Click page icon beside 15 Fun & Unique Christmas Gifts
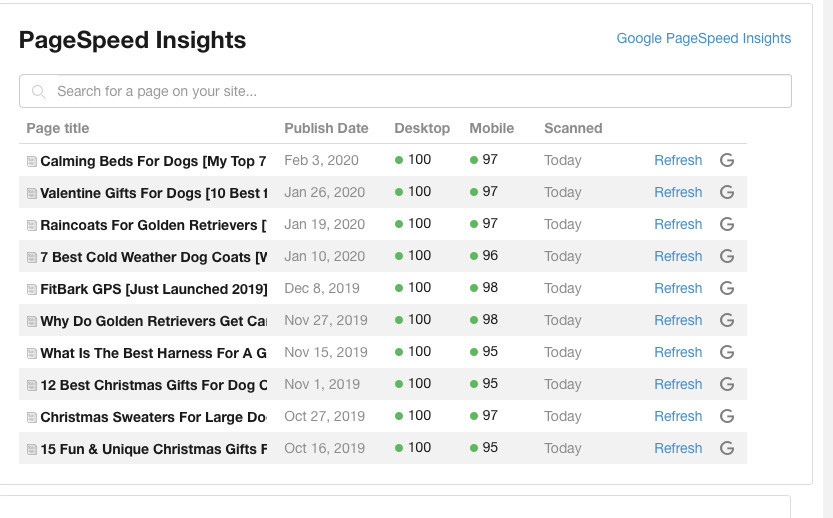The width and height of the screenshot is (833, 518). [32, 449]
